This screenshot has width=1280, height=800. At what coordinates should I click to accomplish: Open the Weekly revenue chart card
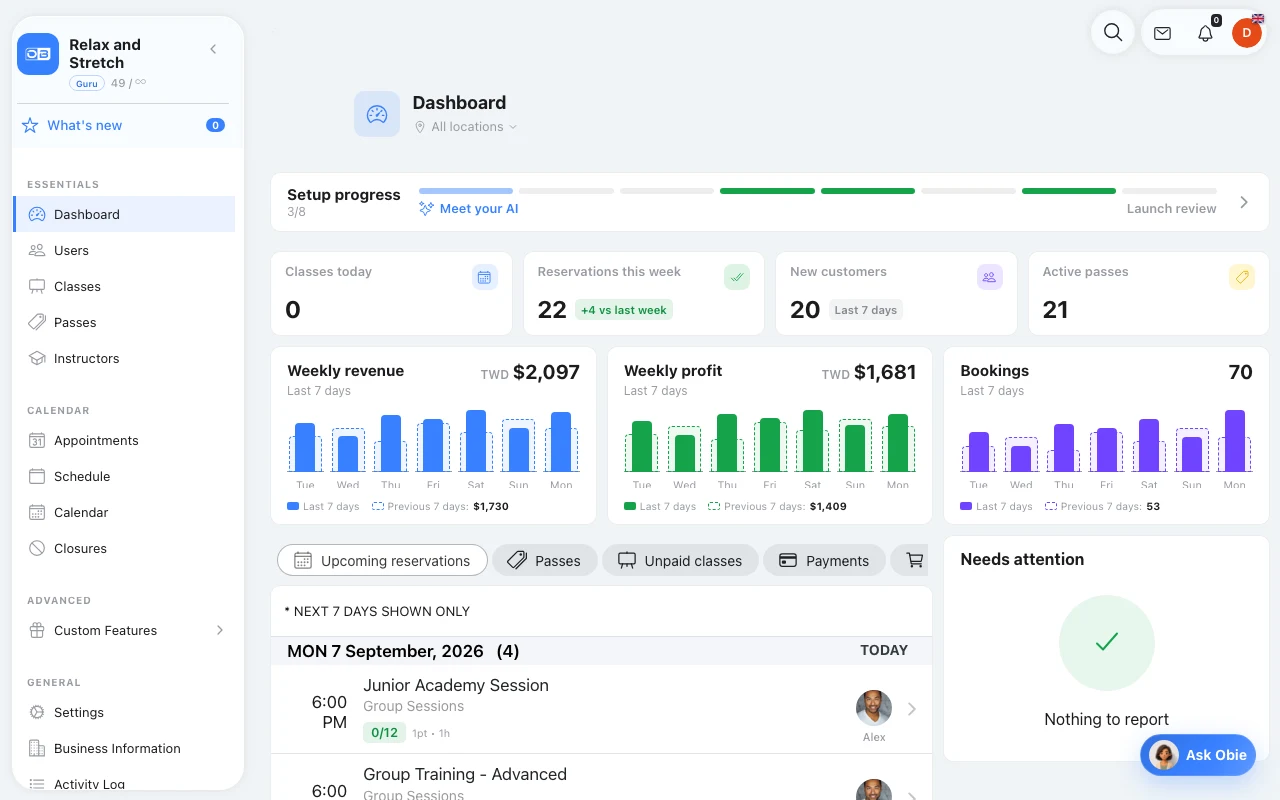pos(433,435)
